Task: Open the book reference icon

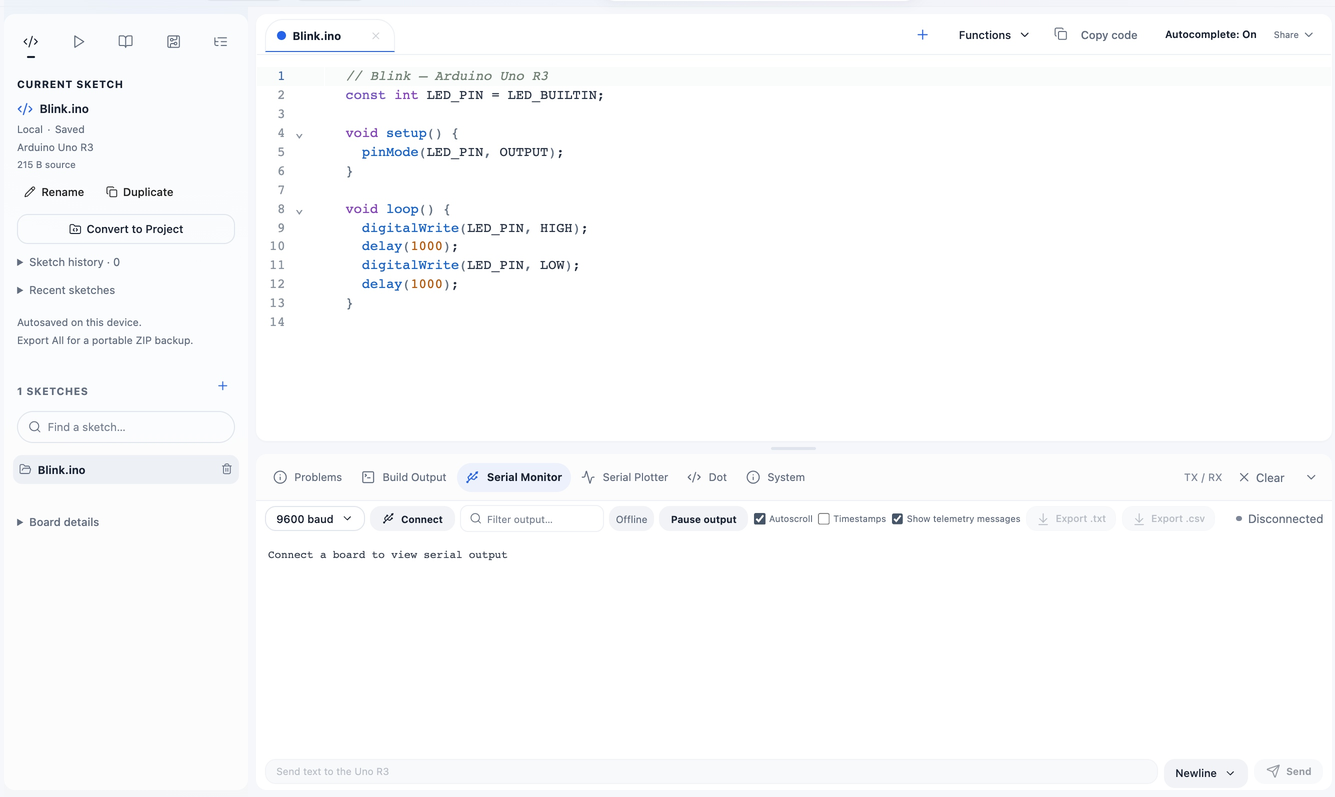Action: (126, 42)
